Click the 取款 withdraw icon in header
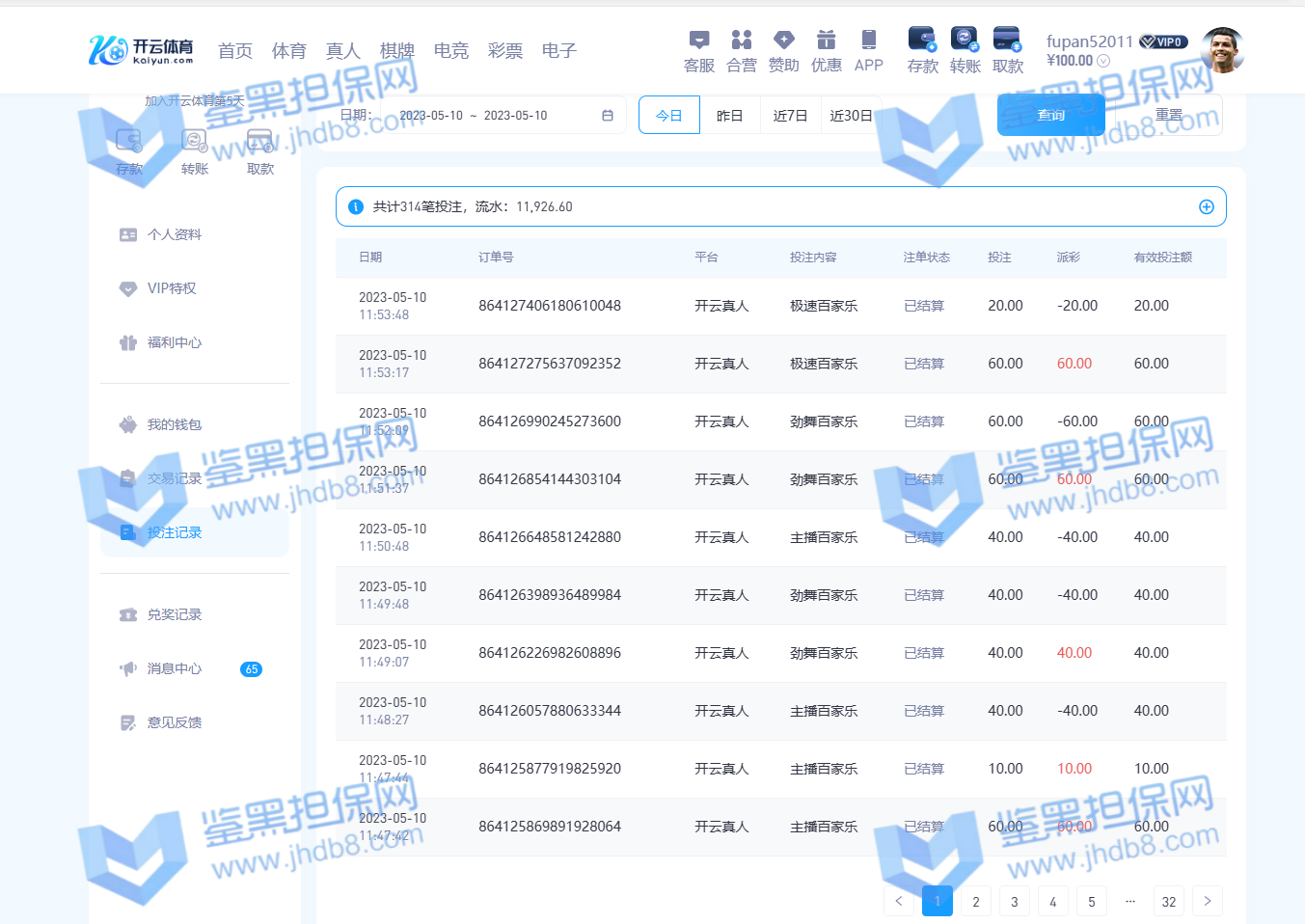Image resolution: width=1305 pixels, height=924 pixels. [x=1007, y=41]
